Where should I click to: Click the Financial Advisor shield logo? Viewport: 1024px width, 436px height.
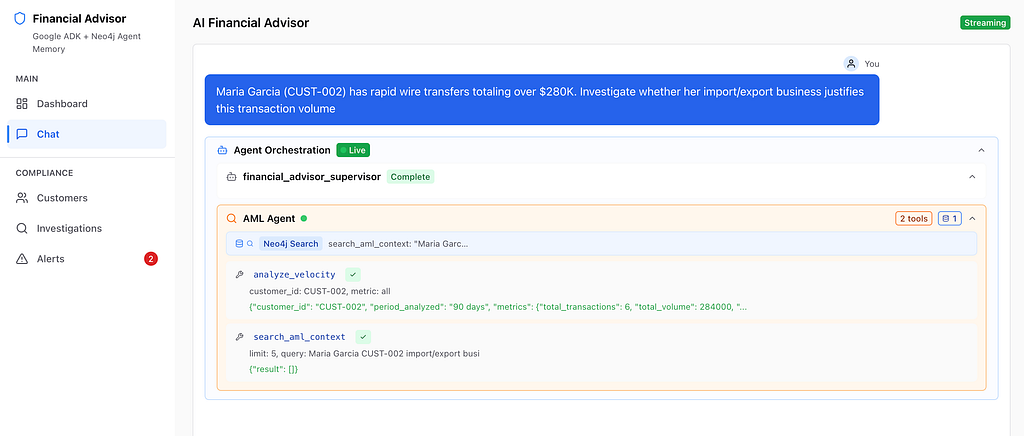pyautogui.click(x=20, y=18)
